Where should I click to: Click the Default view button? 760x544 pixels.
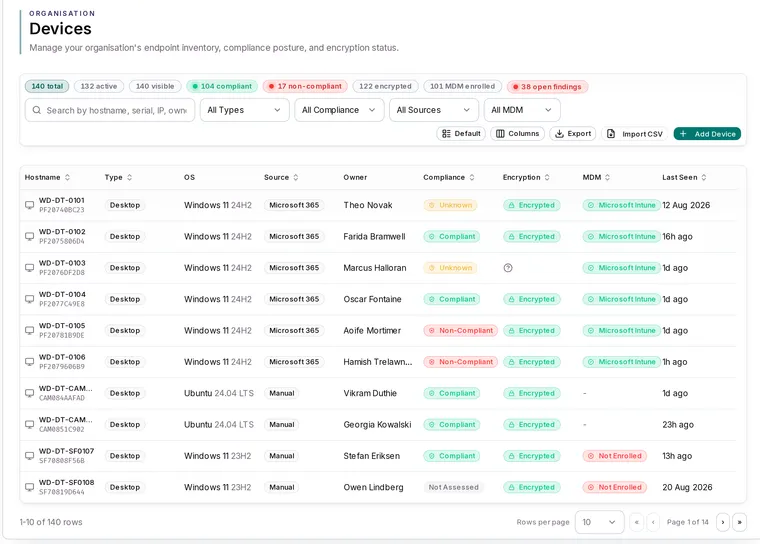[461, 134]
